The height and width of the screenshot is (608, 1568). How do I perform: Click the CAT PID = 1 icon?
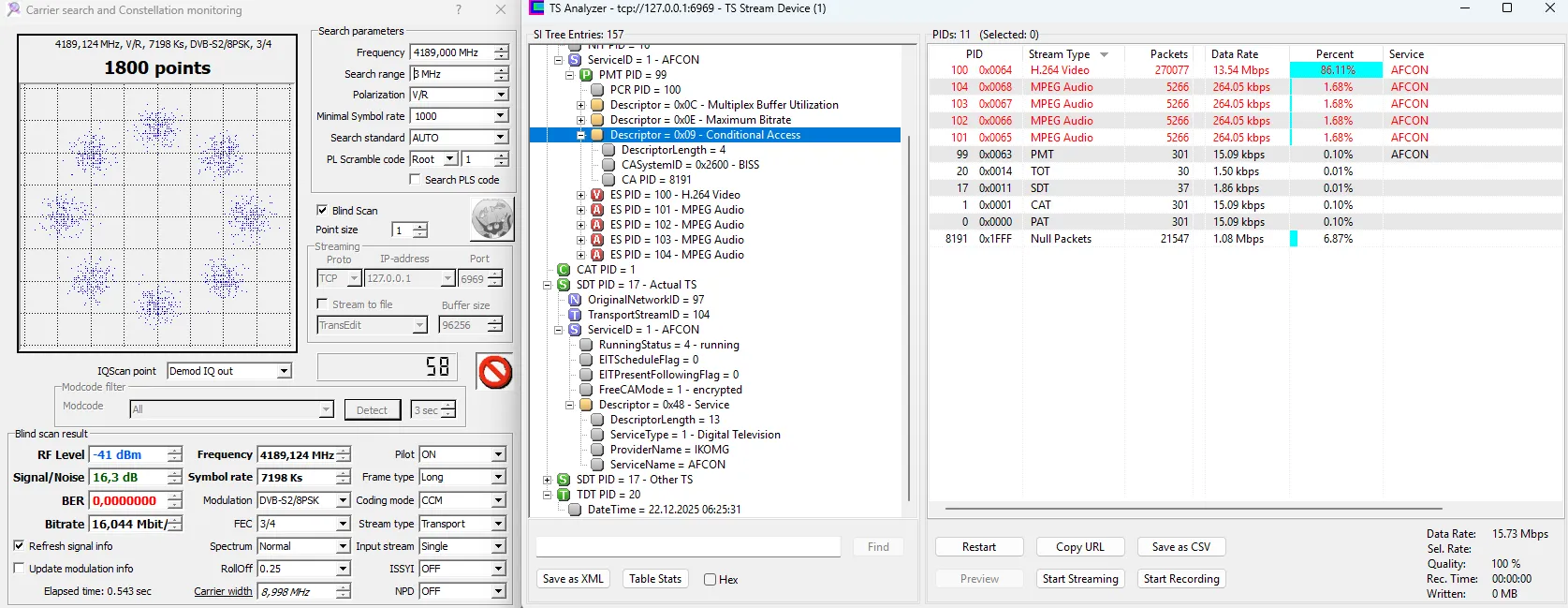(x=564, y=270)
